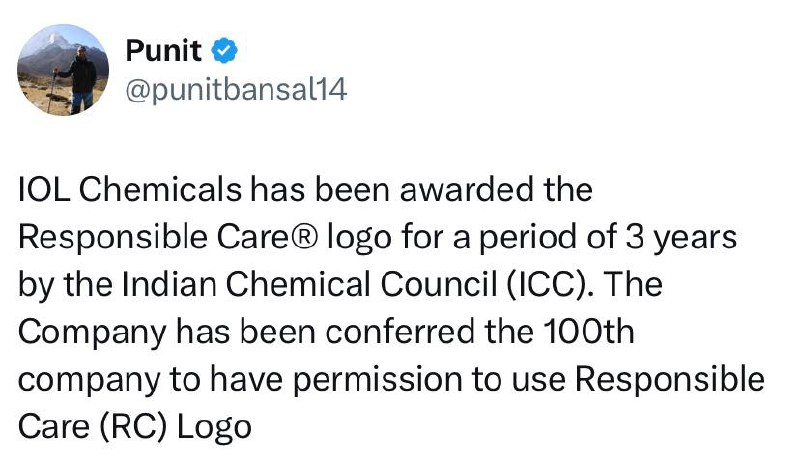The image size is (800, 464).
Task: Click the blue verified badge beside Punit
Action: pos(224,51)
